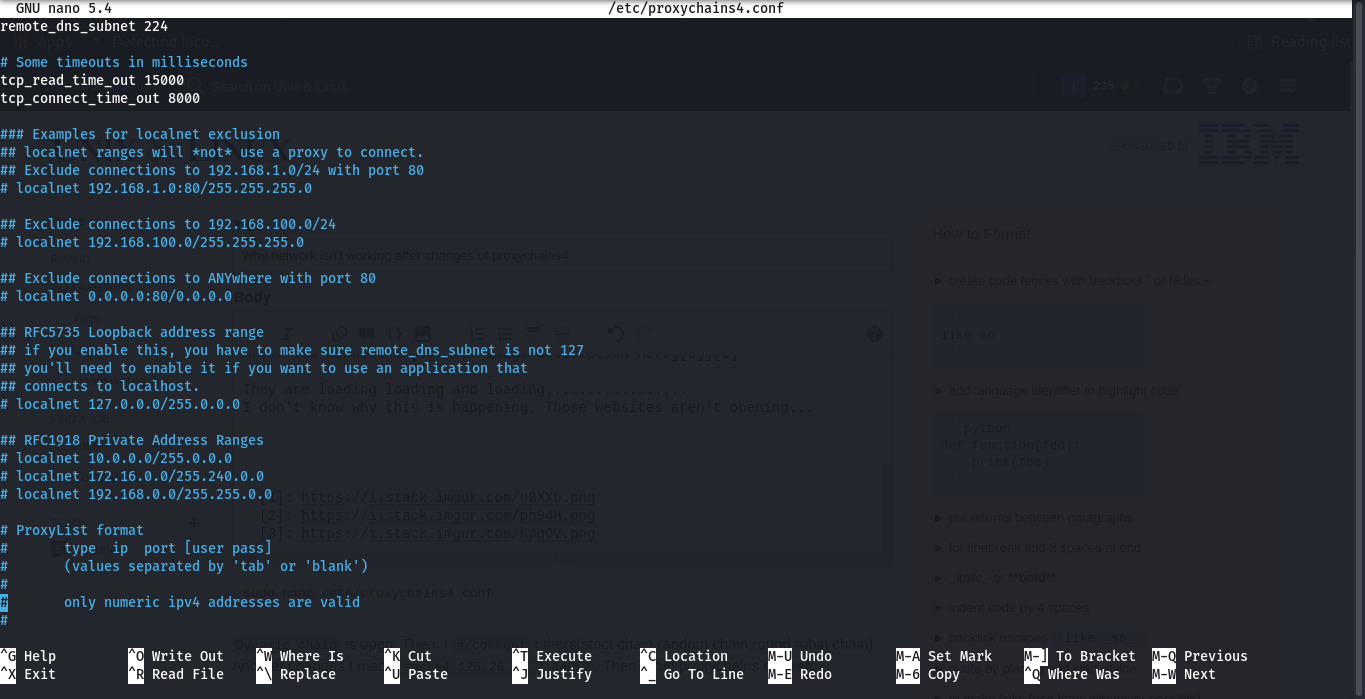Click the M-E Redo shortcut in nano

point(800,674)
